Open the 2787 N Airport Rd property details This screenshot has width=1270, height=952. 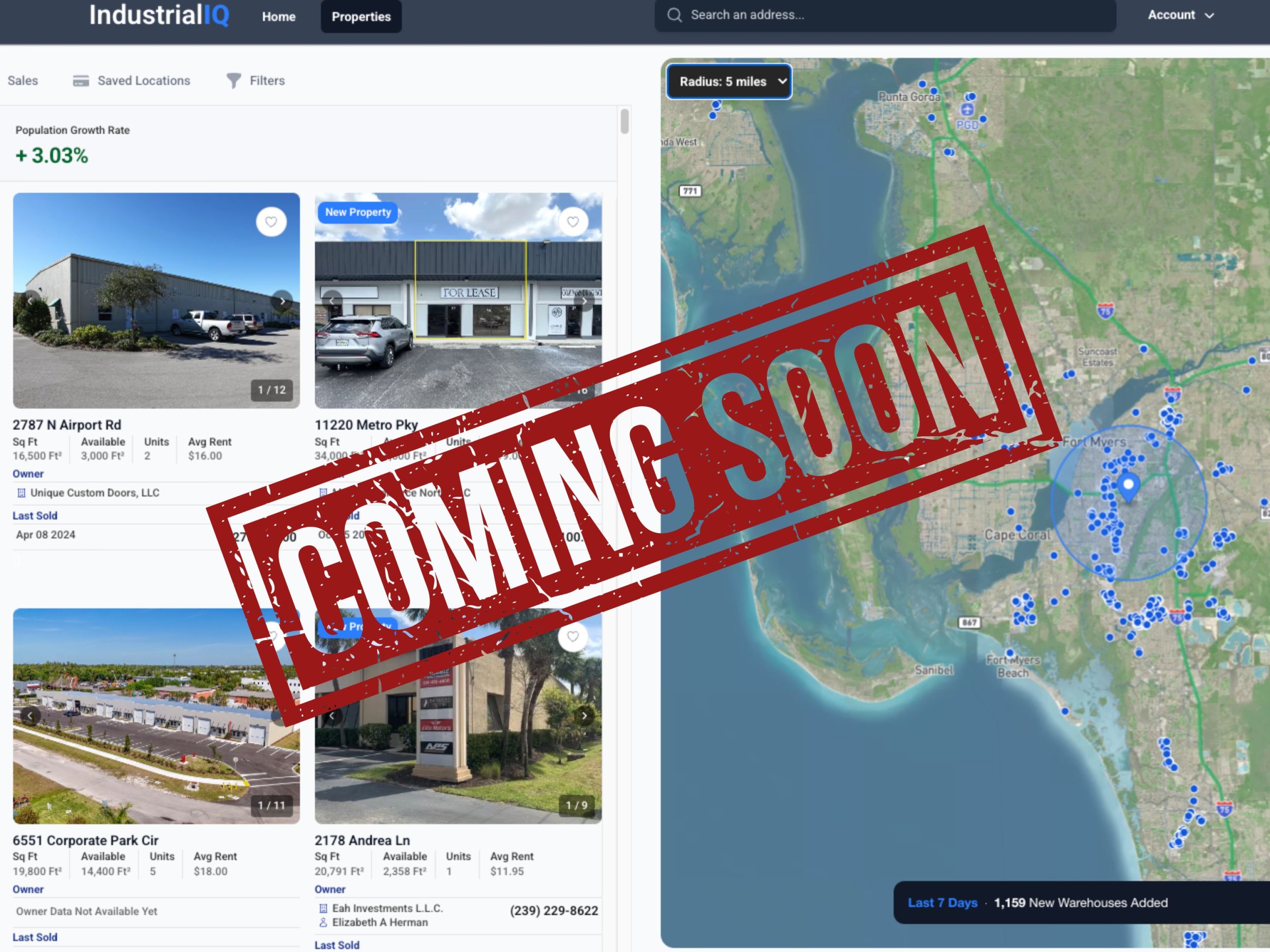(66, 424)
